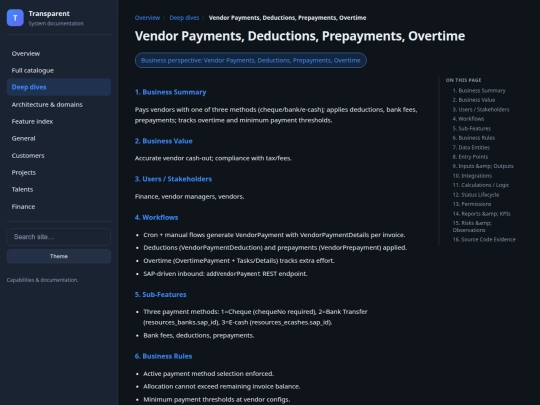
Task: Click the Overview breadcrumb link
Action: click(x=147, y=18)
